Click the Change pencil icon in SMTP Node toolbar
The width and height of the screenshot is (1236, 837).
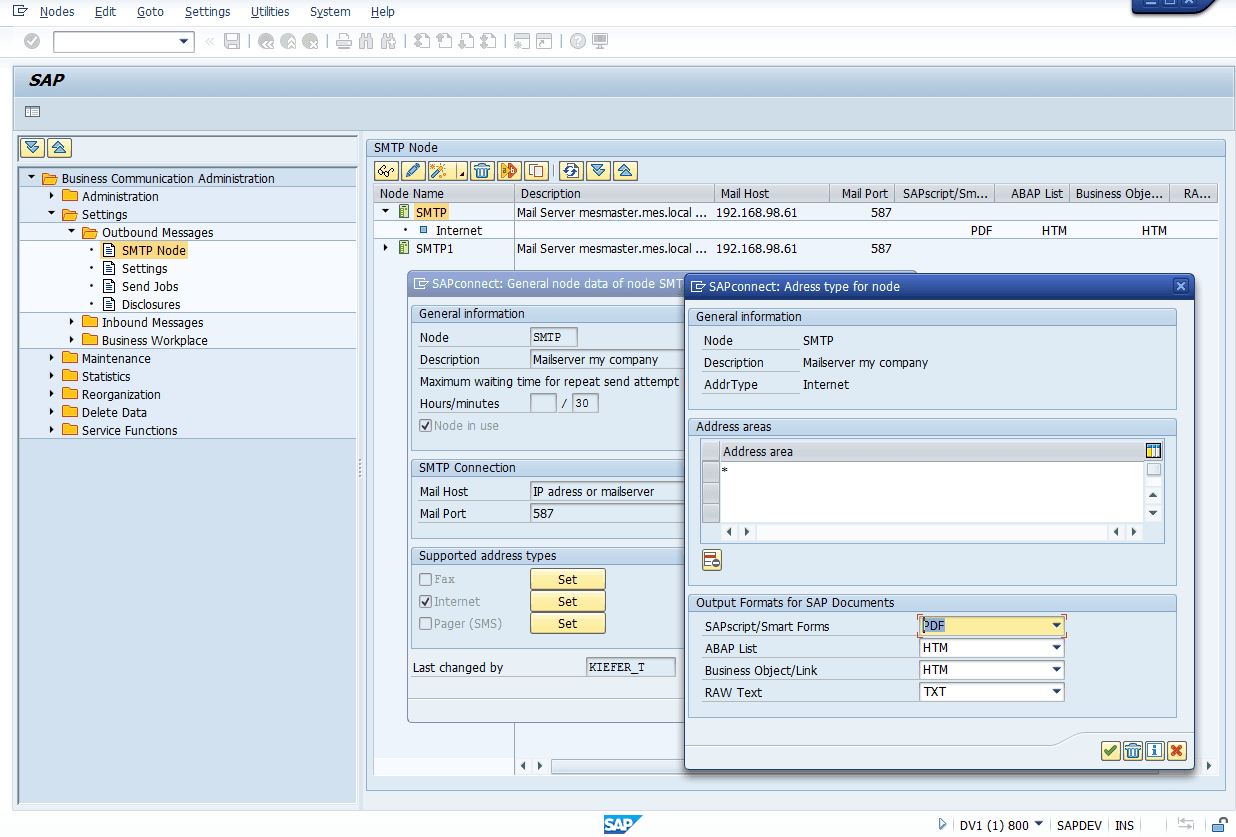(412, 170)
